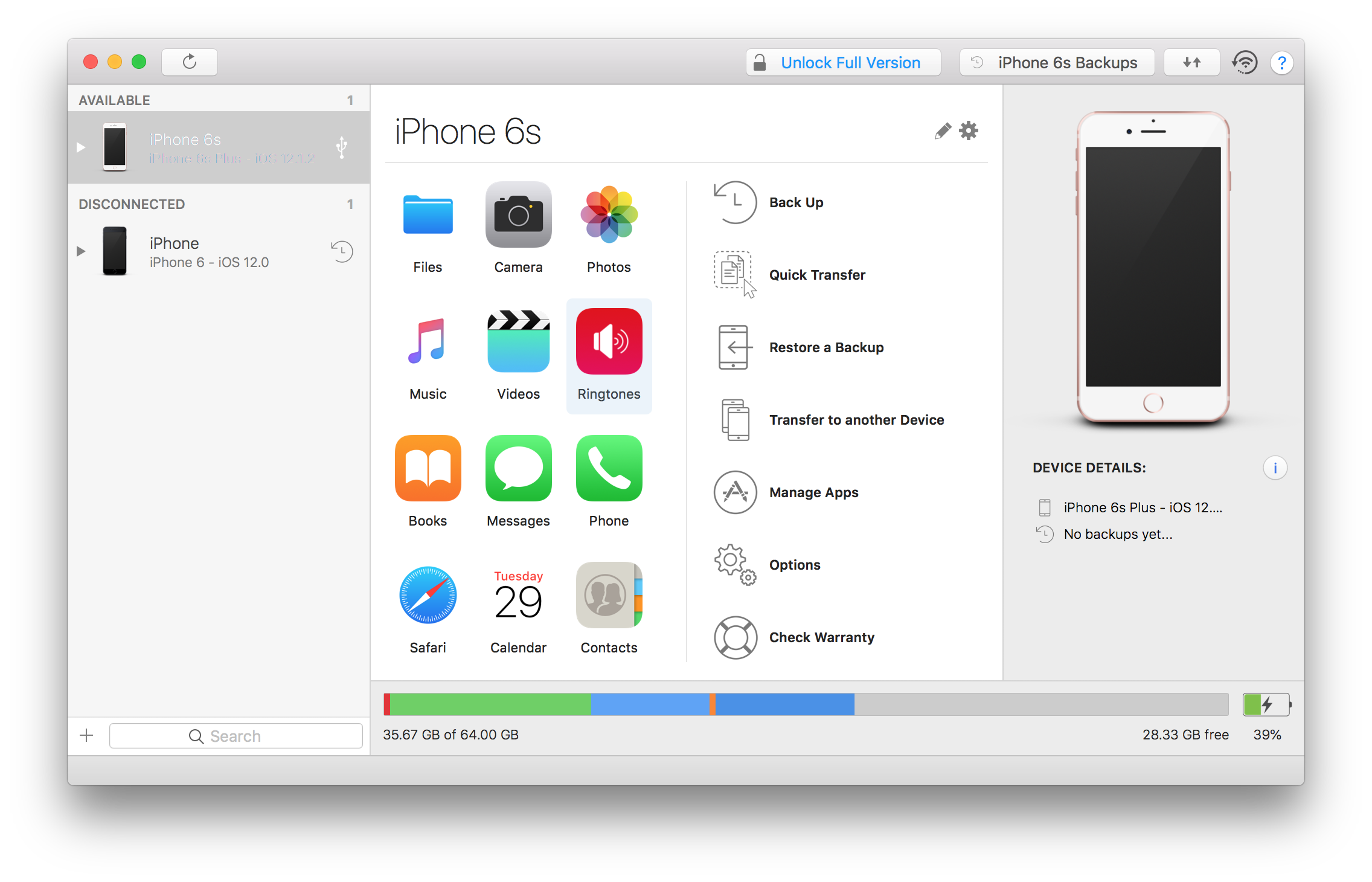Click the Wi-Fi connectivity icon
1372x882 pixels.
[1245, 62]
